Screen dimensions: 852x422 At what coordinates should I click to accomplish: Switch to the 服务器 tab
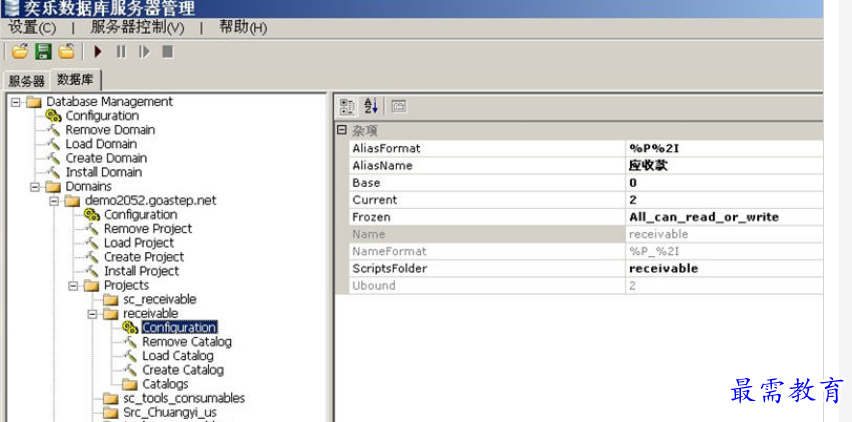26,81
